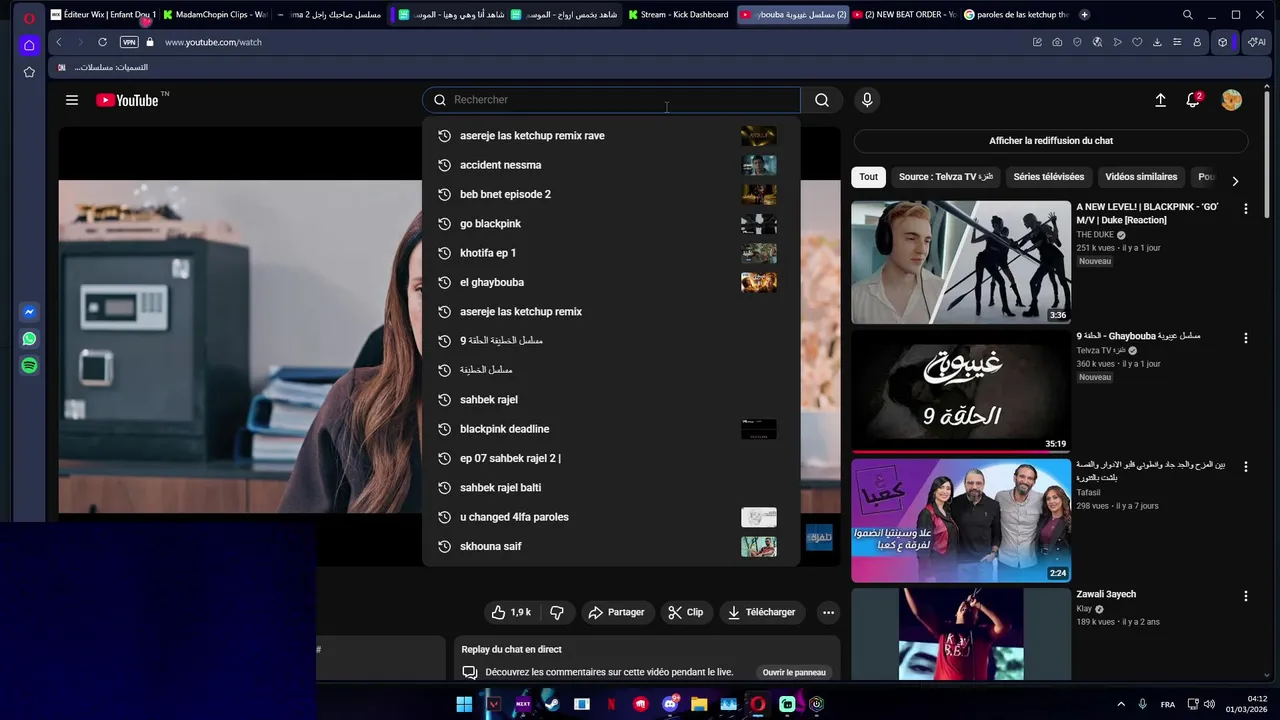The height and width of the screenshot is (720, 1280).
Task: Open the YouTube account avatar menu
Action: 1232,100
